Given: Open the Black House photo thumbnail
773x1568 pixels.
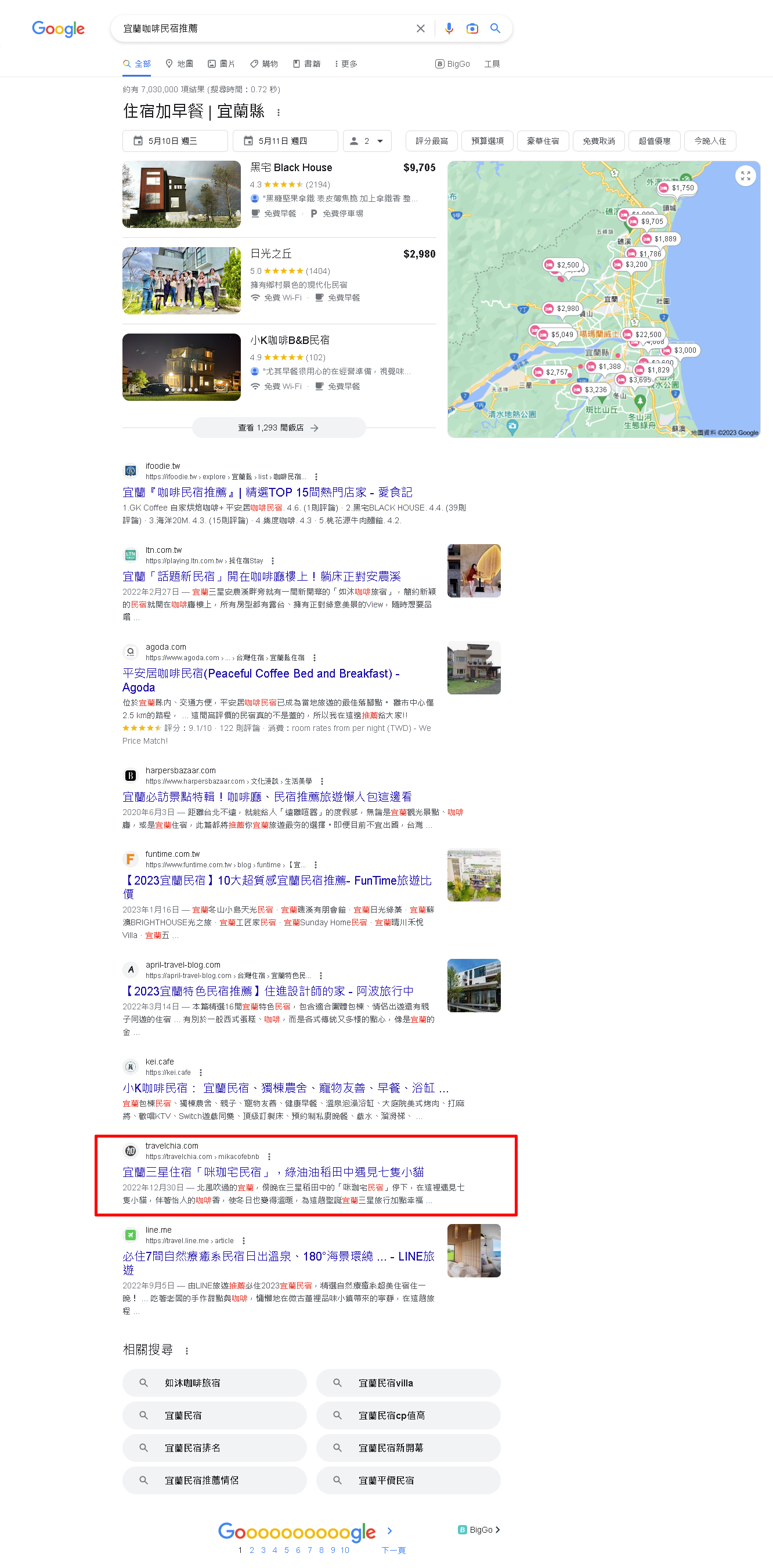Looking at the screenshot, I should pos(182,194).
